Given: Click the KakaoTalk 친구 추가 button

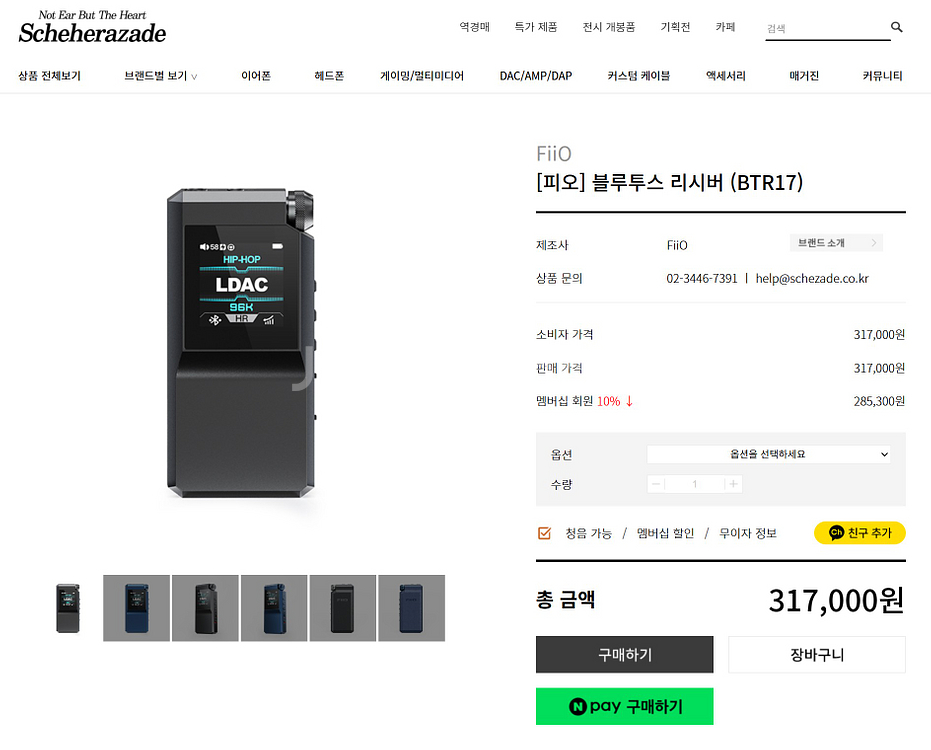Looking at the screenshot, I should click(x=859, y=533).
